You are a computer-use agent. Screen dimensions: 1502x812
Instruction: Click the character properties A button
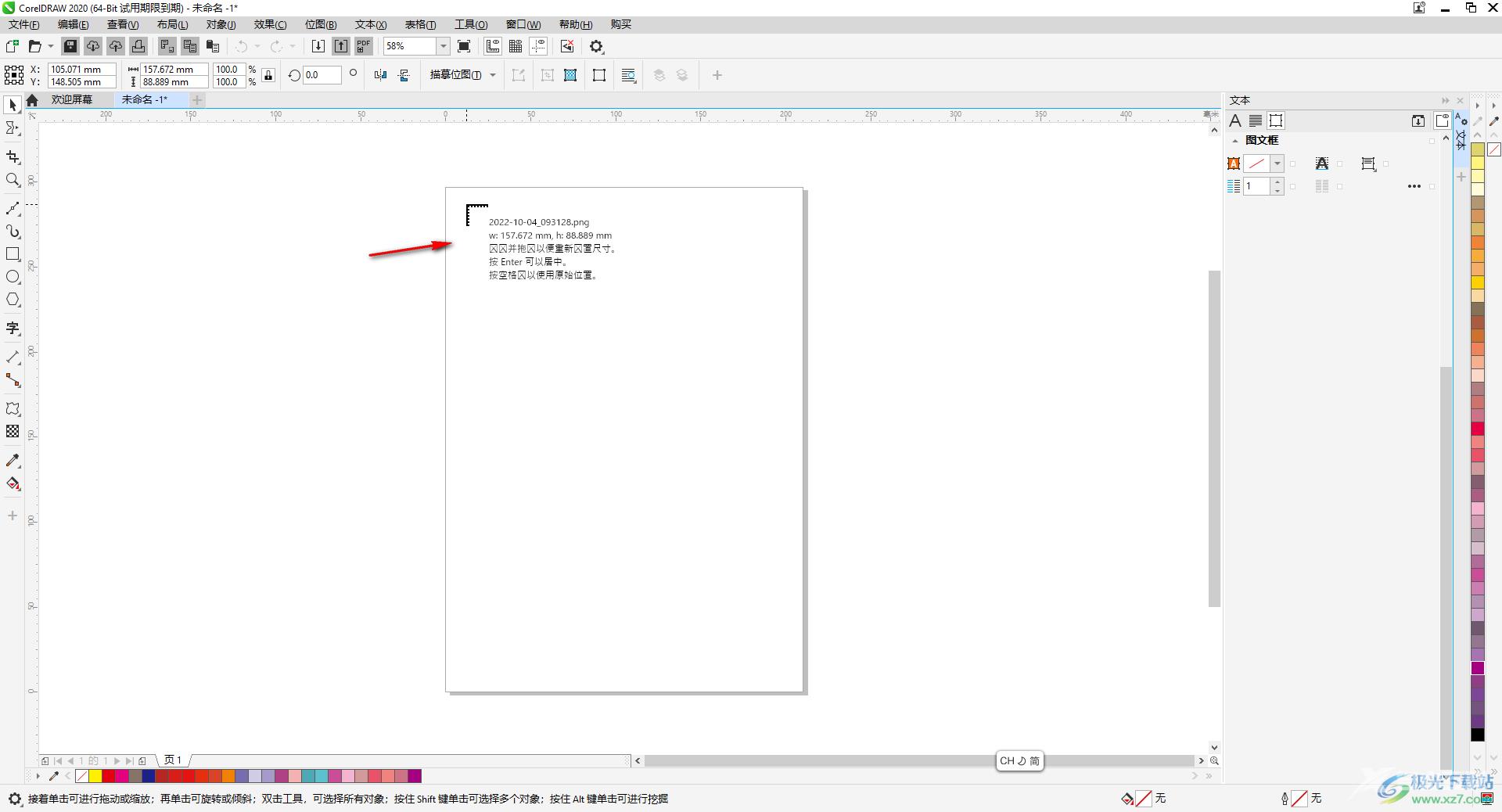pyautogui.click(x=1235, y=120)
